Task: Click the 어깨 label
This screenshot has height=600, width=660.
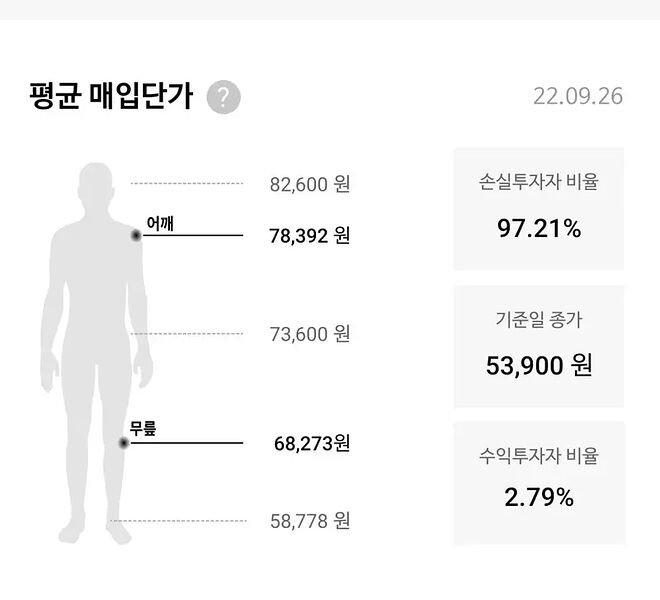Action: pyautogui.click(x=160, y=223)
